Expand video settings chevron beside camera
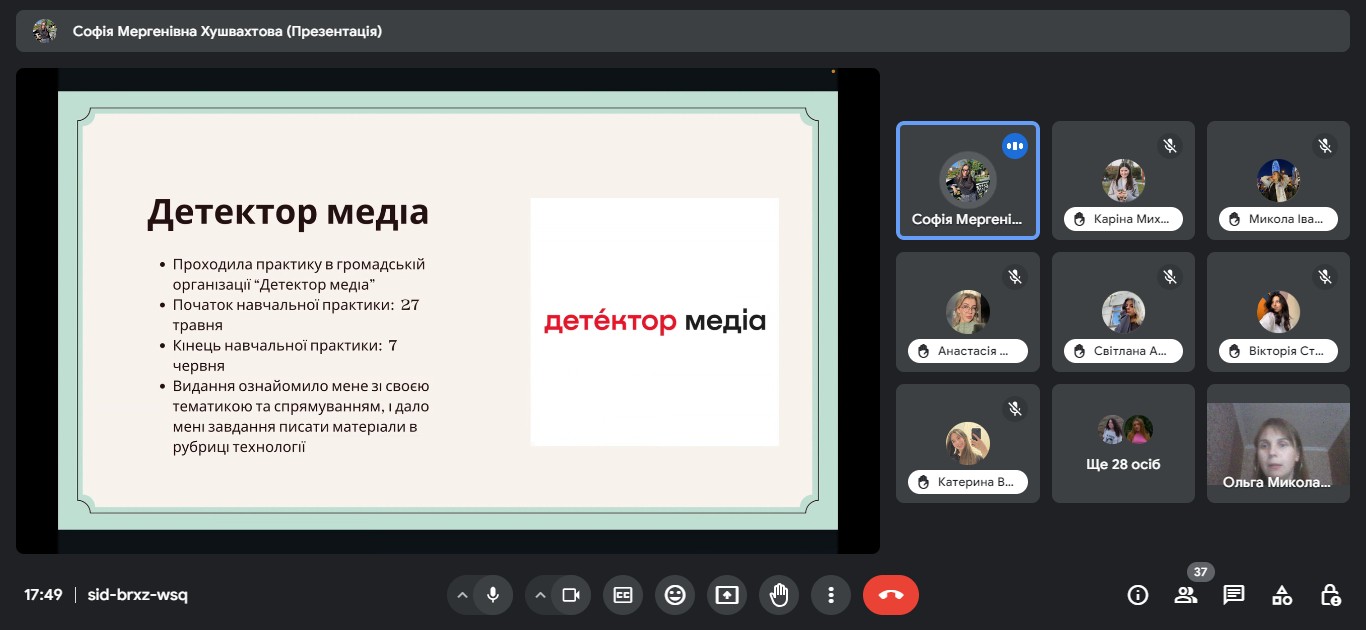Image resolution: width=1366 pixels, height=630 pixels. click(540, 595)
